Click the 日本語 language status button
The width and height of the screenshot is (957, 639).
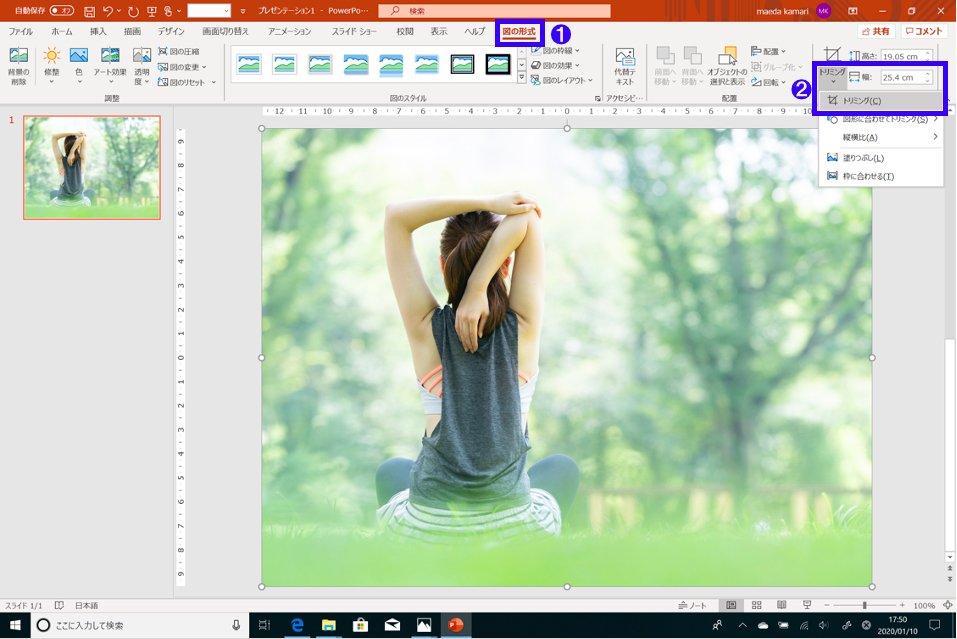click(x=86, y=605)
